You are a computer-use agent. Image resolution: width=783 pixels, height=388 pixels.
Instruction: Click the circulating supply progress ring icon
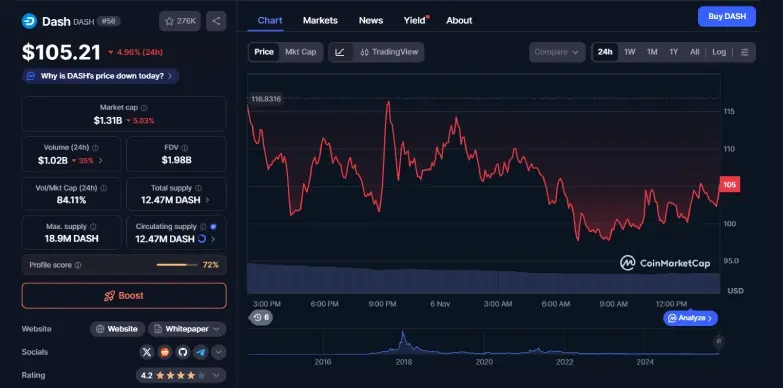tap(202, 239)
